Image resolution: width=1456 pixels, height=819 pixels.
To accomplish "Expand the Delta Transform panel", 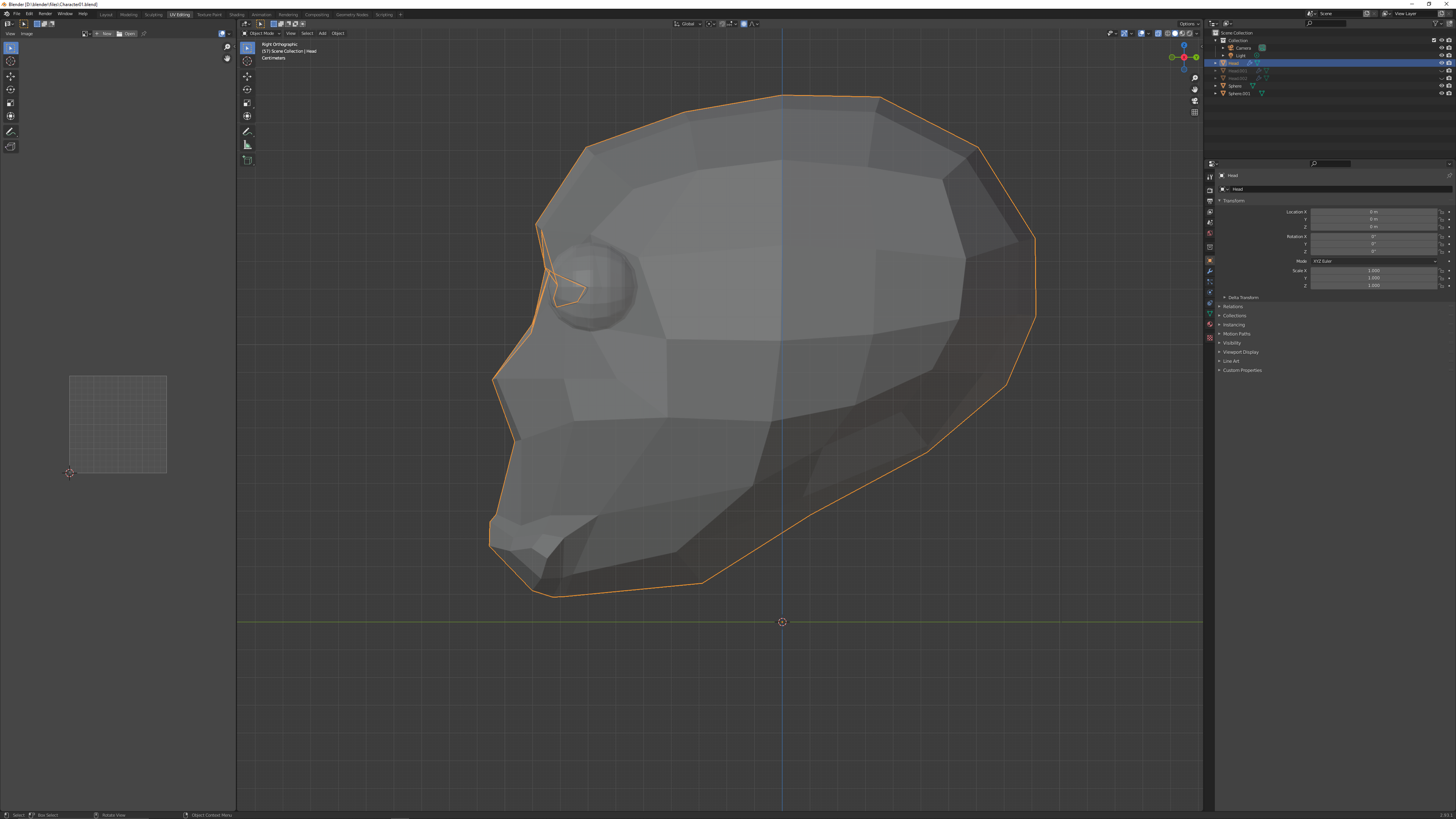I will pyautogui.click(x=1243, y=297).
